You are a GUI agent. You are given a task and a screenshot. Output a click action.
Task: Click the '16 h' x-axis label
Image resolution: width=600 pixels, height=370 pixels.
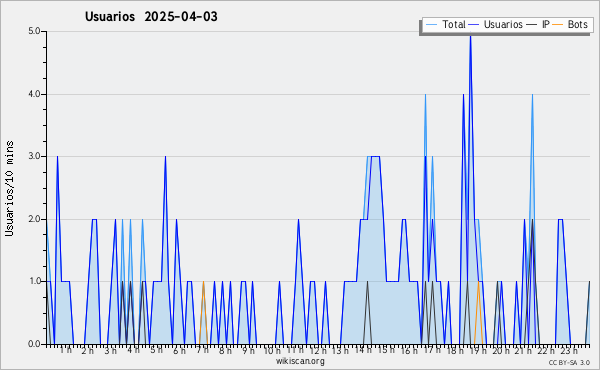point(409,350)
